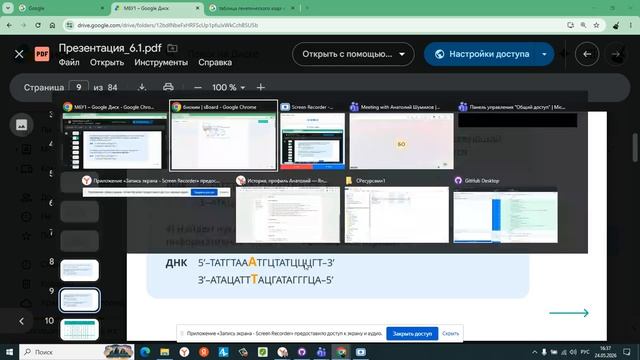This screenshot has width=640, height=360.
Task: Open Microsoft Teams from the taskbar
Action: pos(321,352)
